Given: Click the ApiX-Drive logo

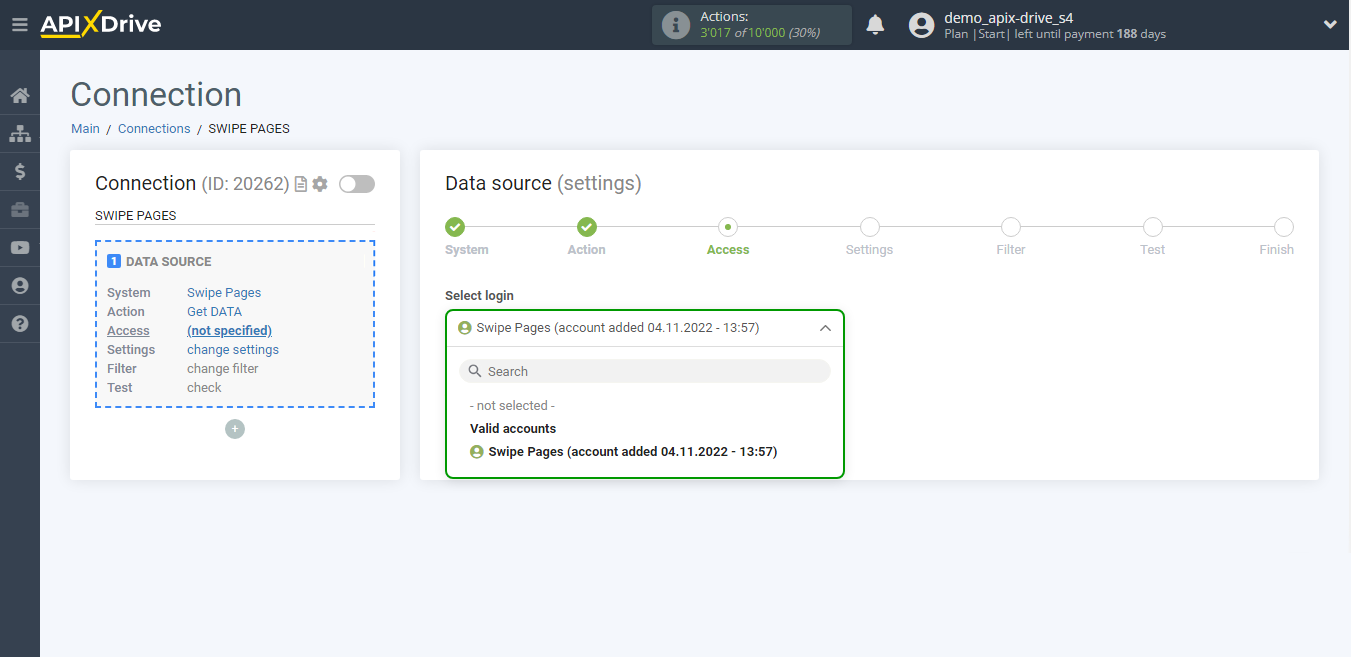Looking at the screenshot, I should pyautogui.click(x=100, y=25).
